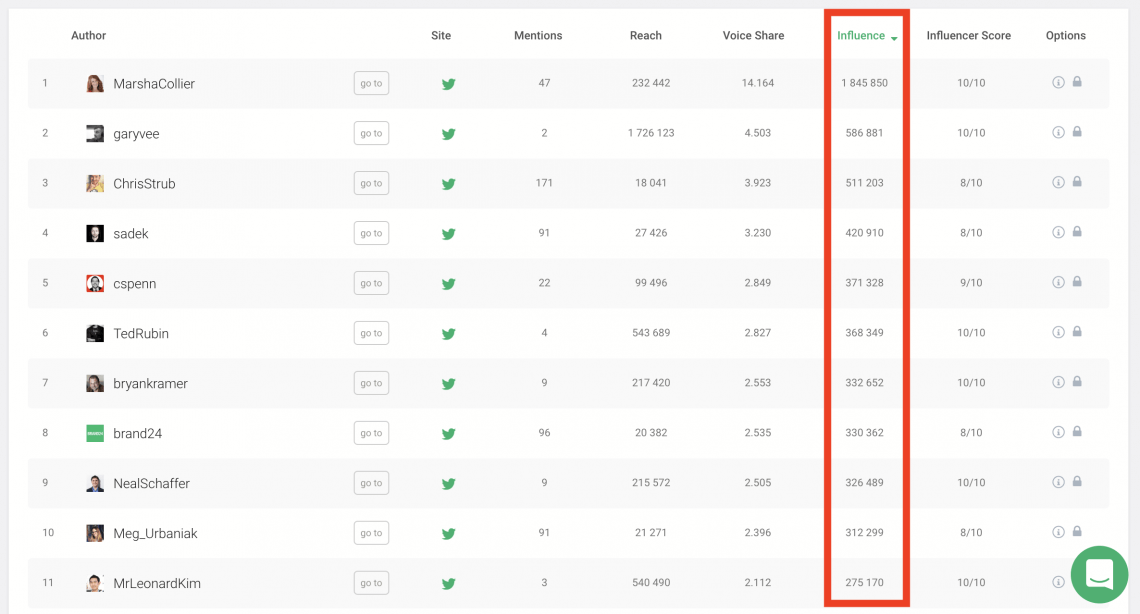Click TedRubin's lock icon

tap(1077, 331)
